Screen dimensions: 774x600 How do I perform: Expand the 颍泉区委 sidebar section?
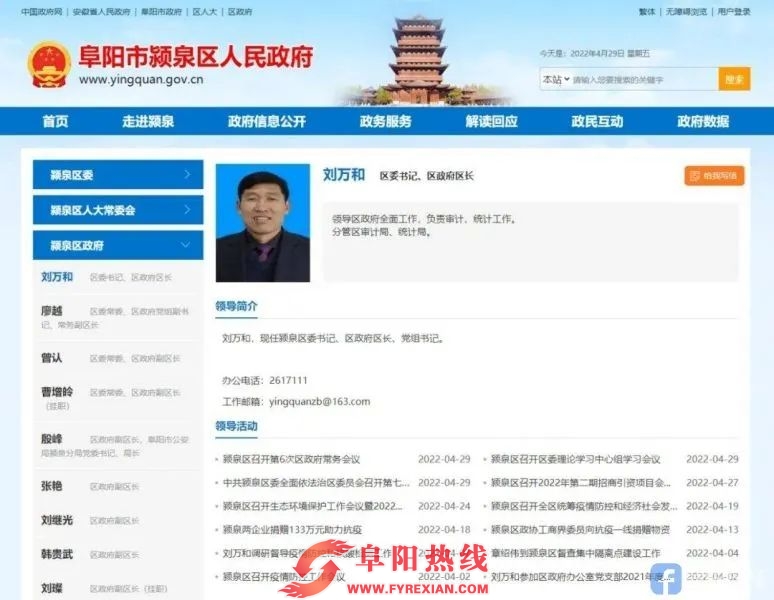coord(118,175)
